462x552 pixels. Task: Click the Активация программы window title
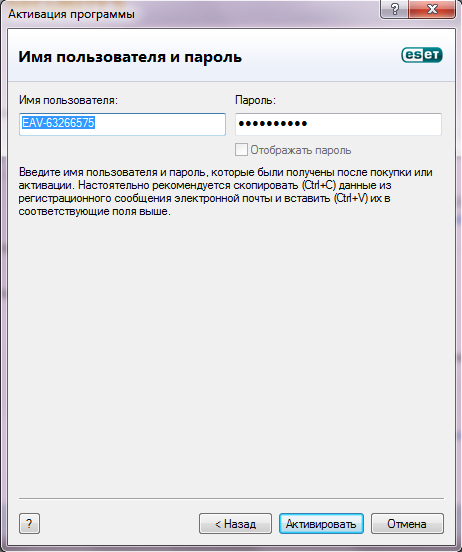pyautogui.click(x=71, y=14)
